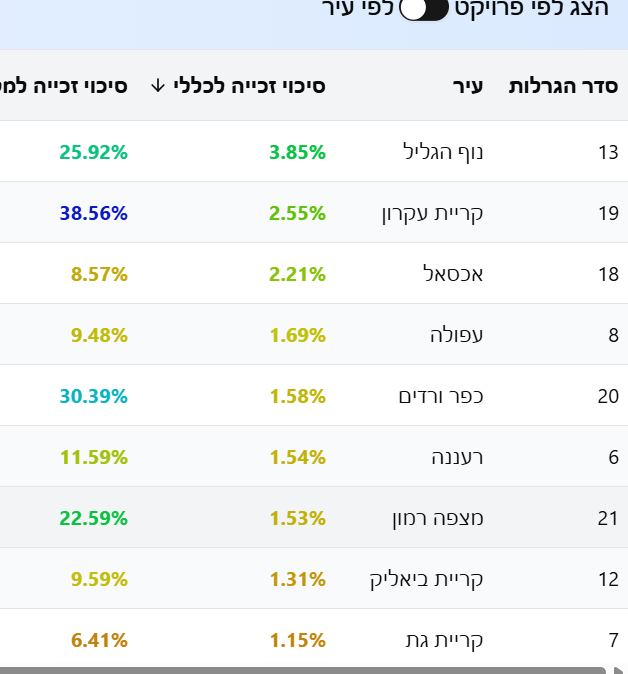Select the קריית עקרון city row
628x674 pixels.
coord(432,213)
